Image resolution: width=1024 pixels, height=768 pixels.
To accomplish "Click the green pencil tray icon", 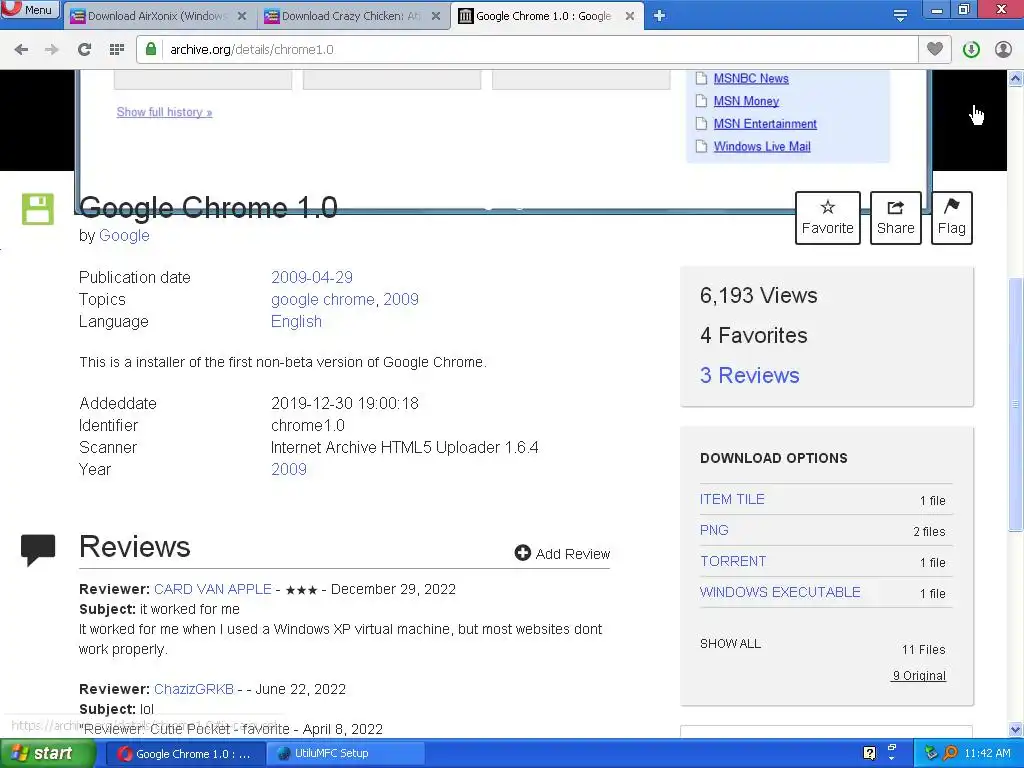I will [x=931, y=753].
